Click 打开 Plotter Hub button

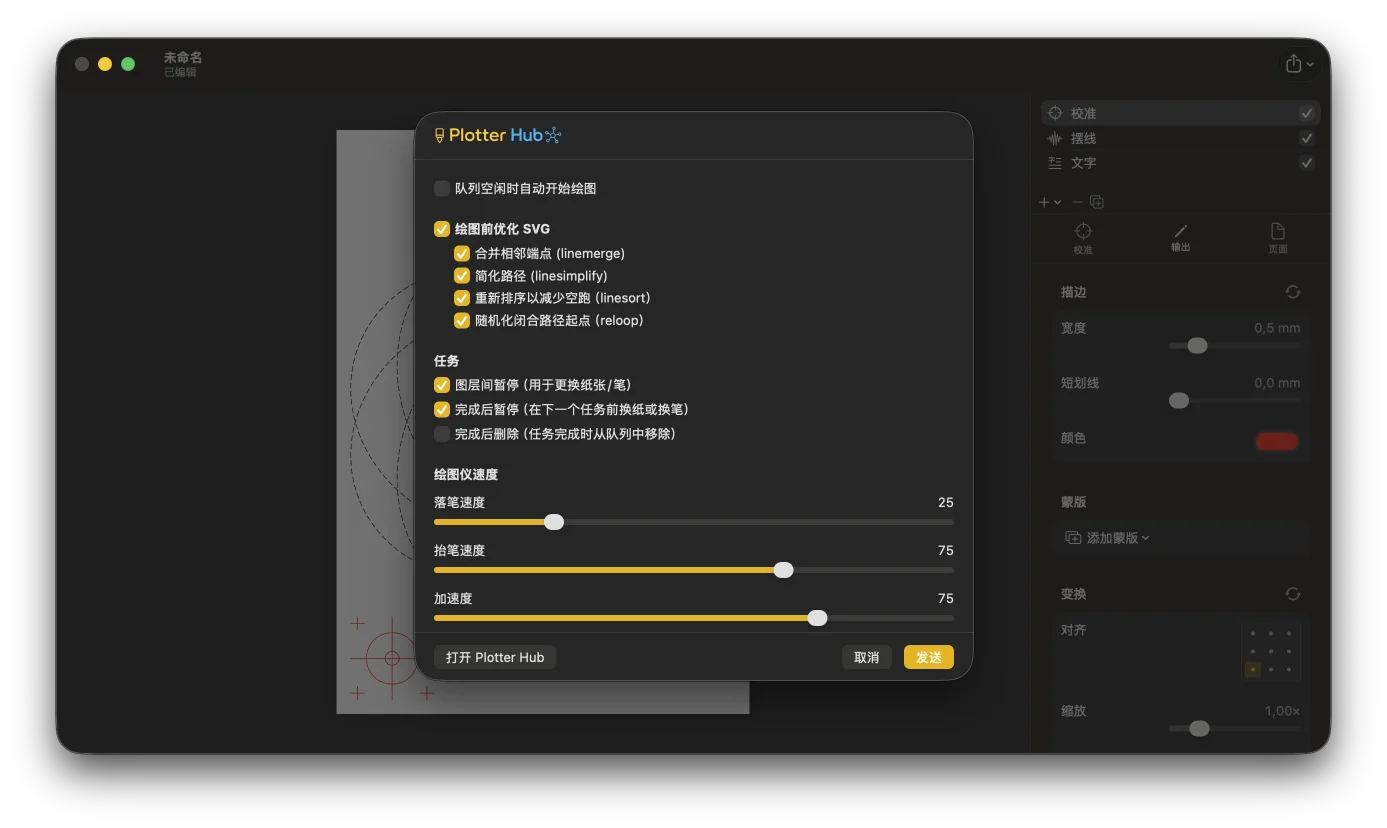coord(495,657)
